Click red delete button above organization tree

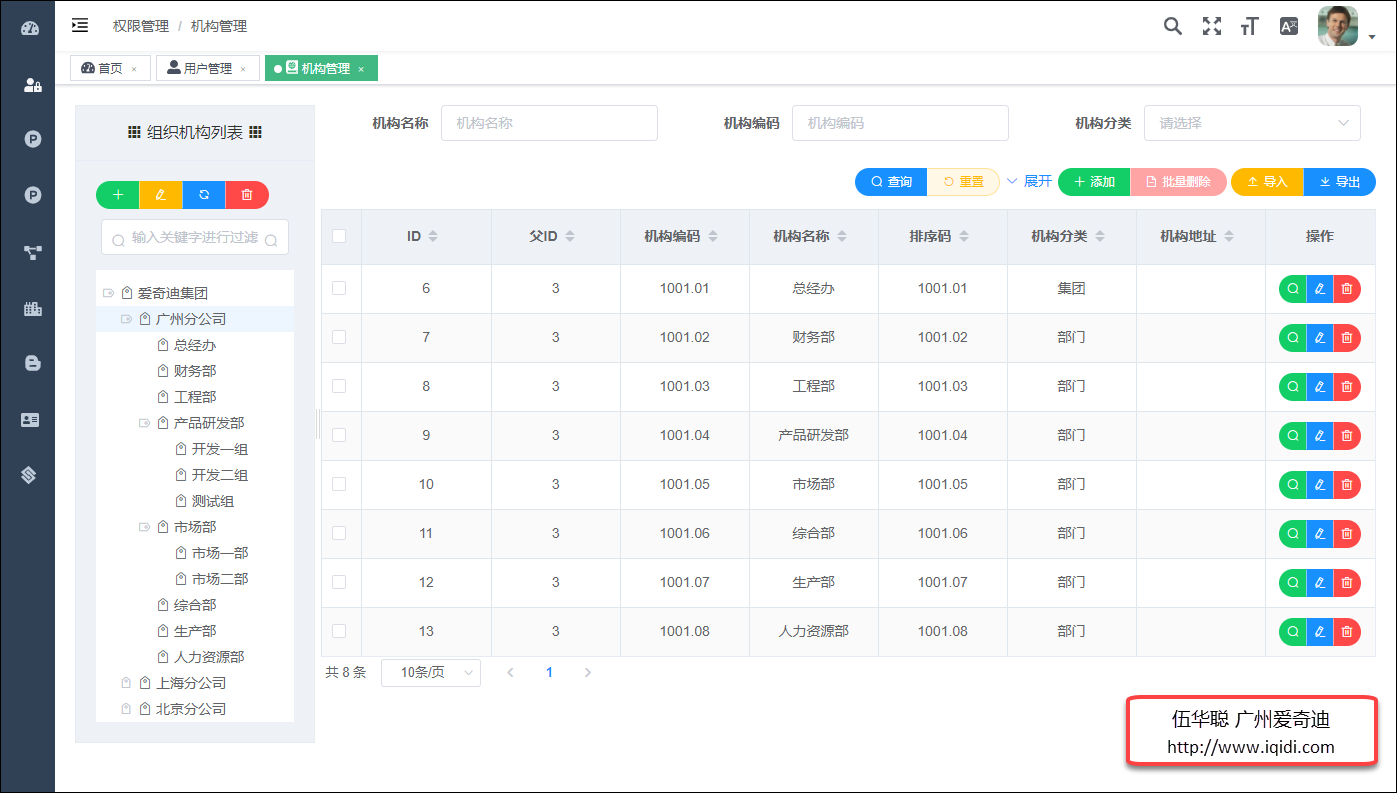247,195
